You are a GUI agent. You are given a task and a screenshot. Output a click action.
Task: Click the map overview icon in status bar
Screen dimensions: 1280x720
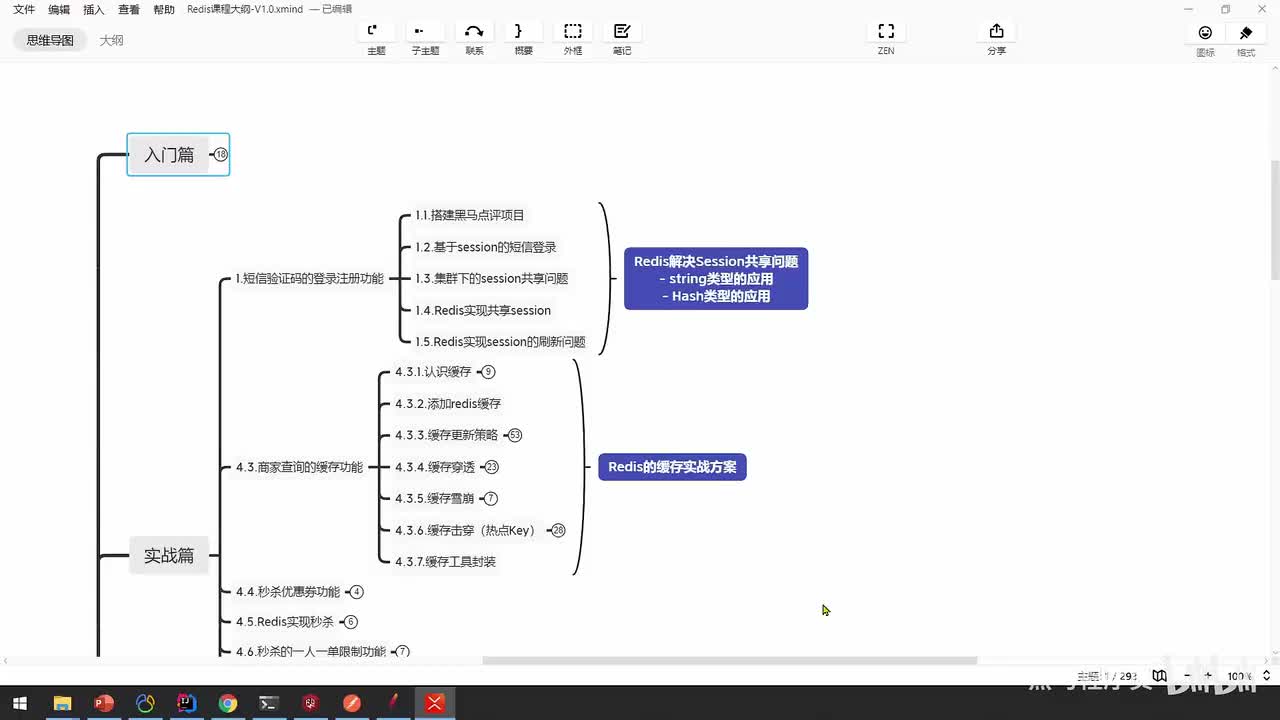1159,676
